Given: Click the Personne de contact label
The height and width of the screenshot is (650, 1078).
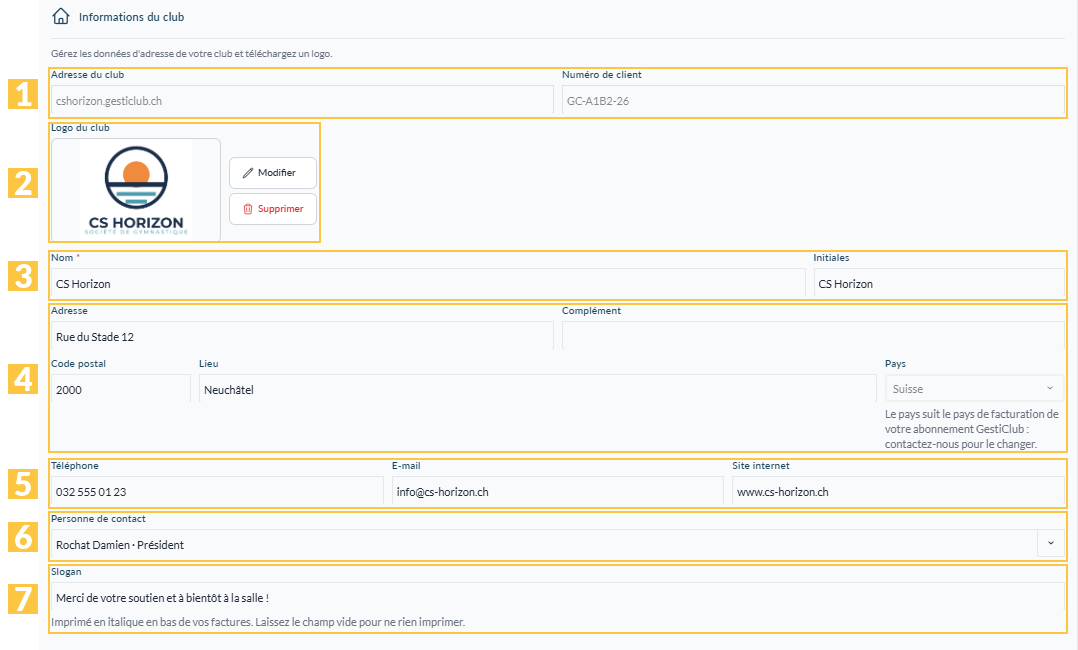Looking at the screenshot, I should coord(98,519).
